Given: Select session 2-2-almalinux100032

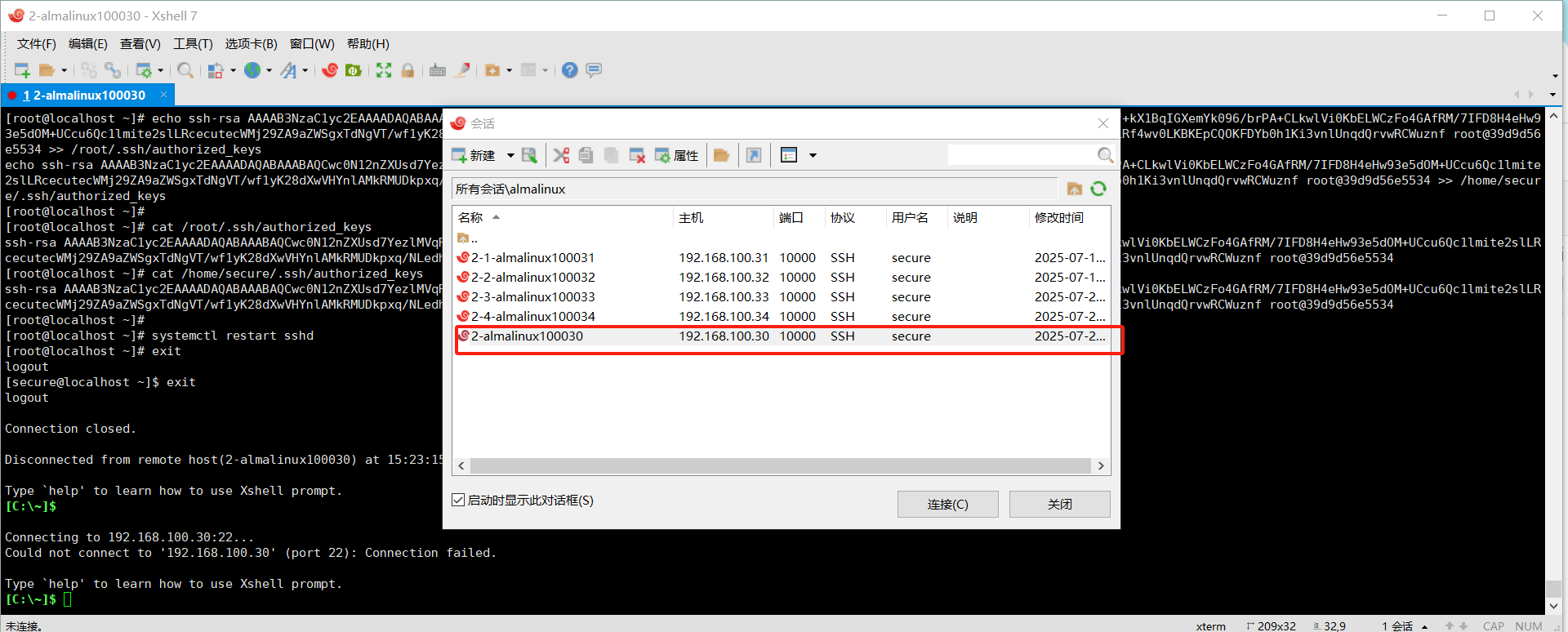Looking at the screenshot, I should coord(782,277).
